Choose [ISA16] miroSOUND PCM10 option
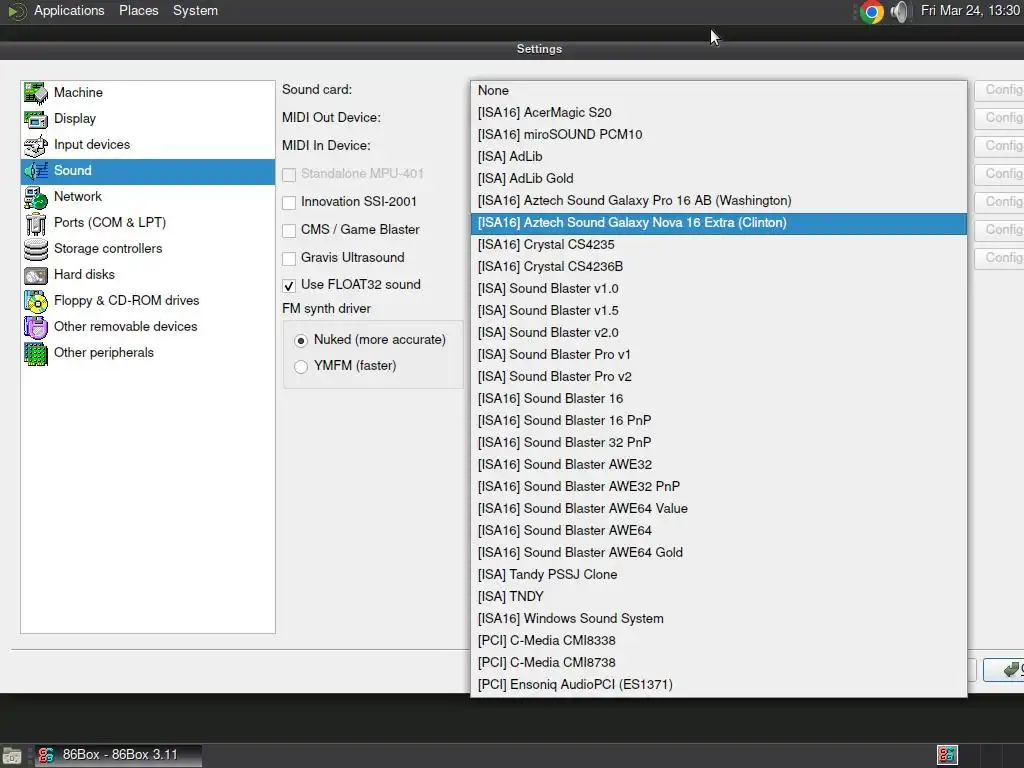The height and width of the screenshot is (768, 1024). pyautogui.click(x=718, y=135)
